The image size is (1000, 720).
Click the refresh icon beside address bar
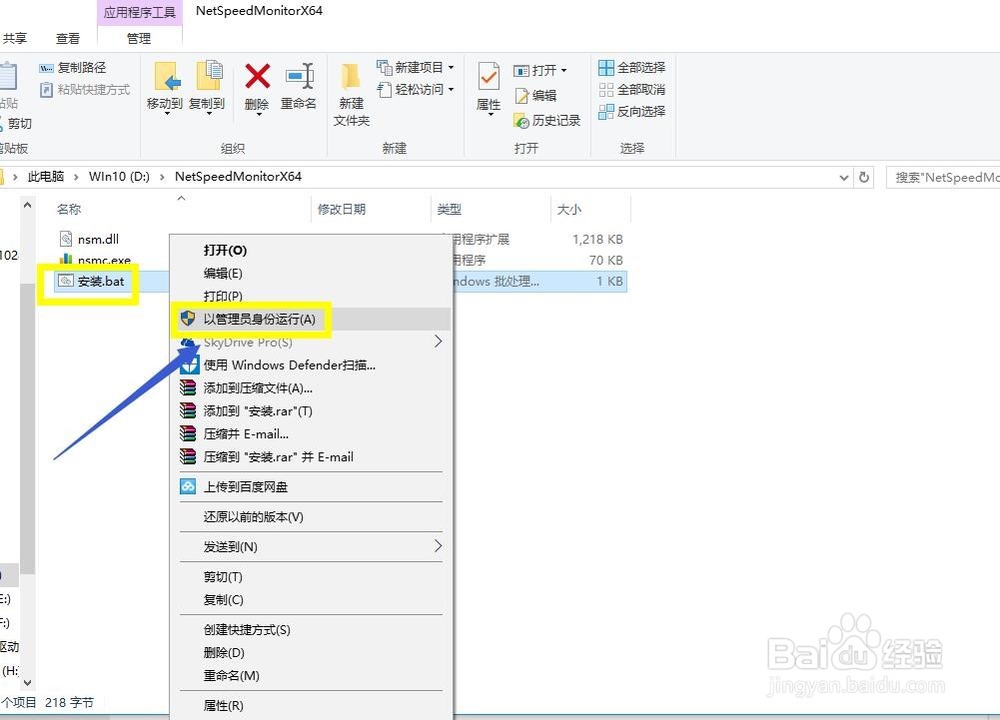click(x=864, y=177)
